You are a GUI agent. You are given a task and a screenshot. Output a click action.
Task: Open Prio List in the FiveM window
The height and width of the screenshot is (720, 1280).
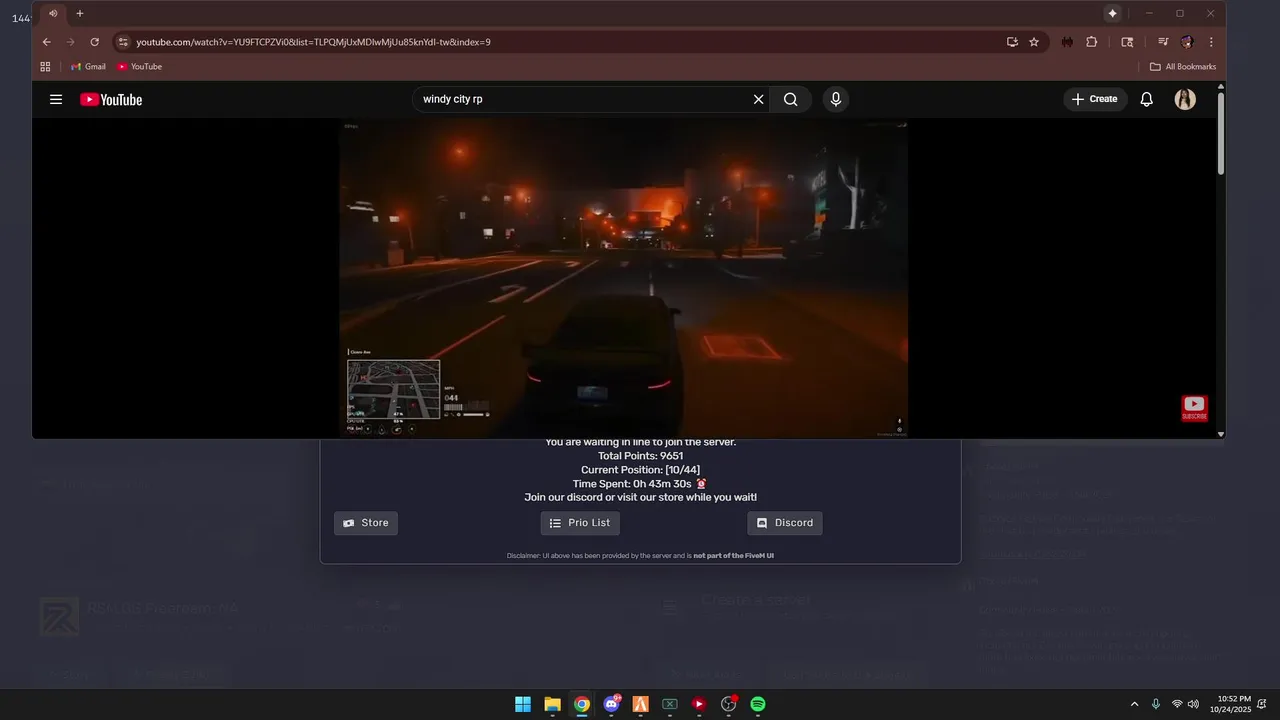point(580,523)
